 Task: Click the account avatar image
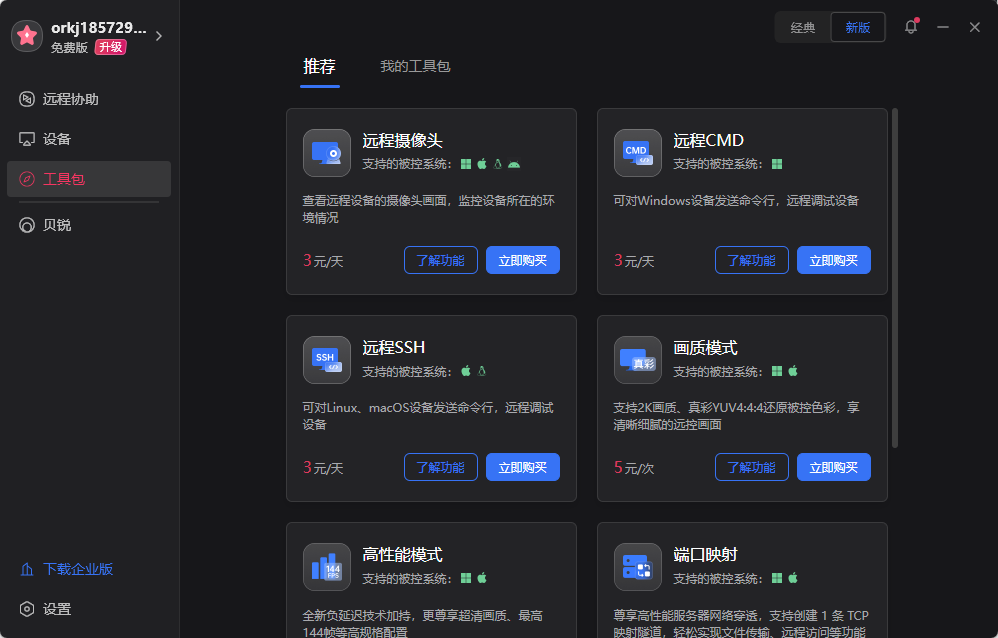pyautogui.click(x=26, y=35)
